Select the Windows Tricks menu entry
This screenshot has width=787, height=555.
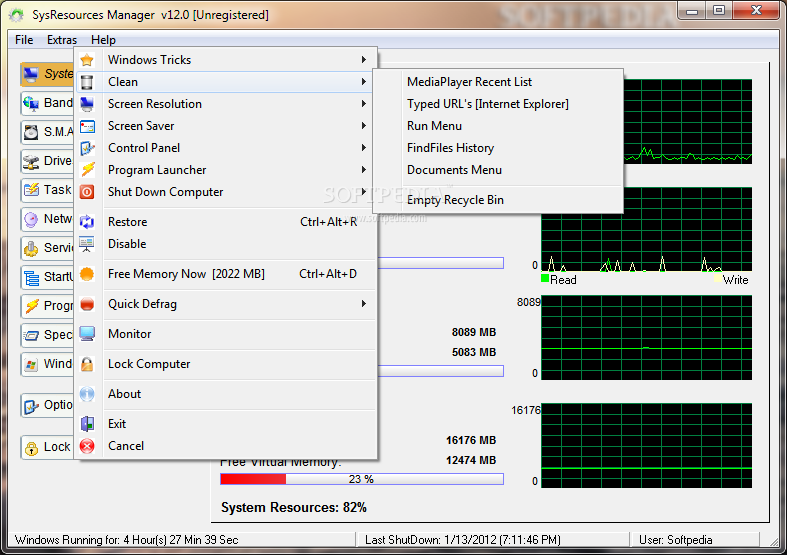[225, 60]
